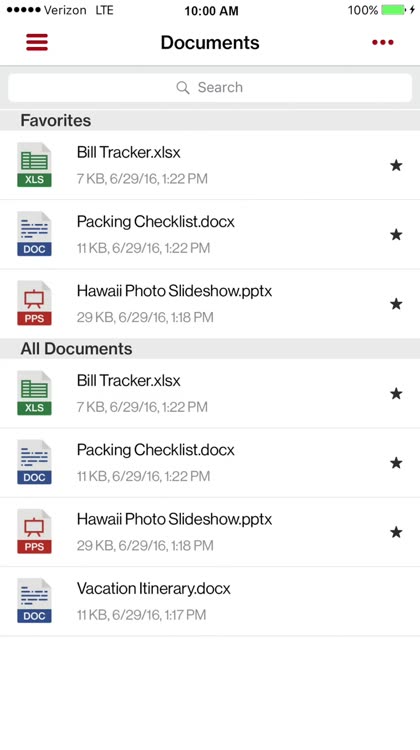Click the Search field
Image resolution: width=420 pixels, height=750 pixels.
pyautogui.click(x=210, y=88)
